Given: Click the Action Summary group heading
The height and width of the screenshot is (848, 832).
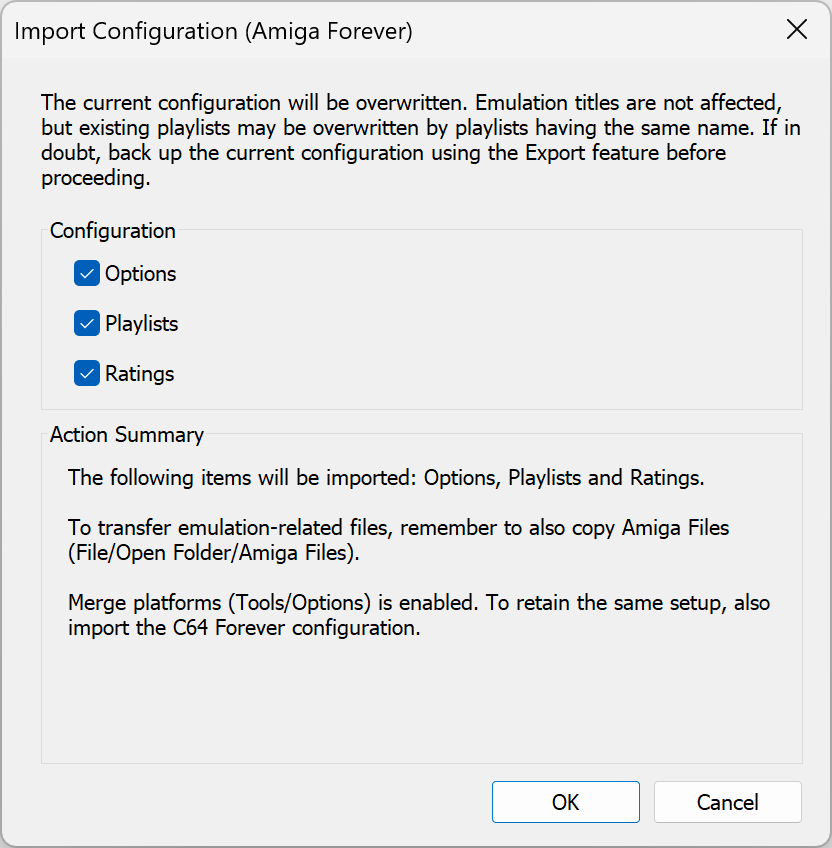Looking at the screenshot, I should coord(127,435).
